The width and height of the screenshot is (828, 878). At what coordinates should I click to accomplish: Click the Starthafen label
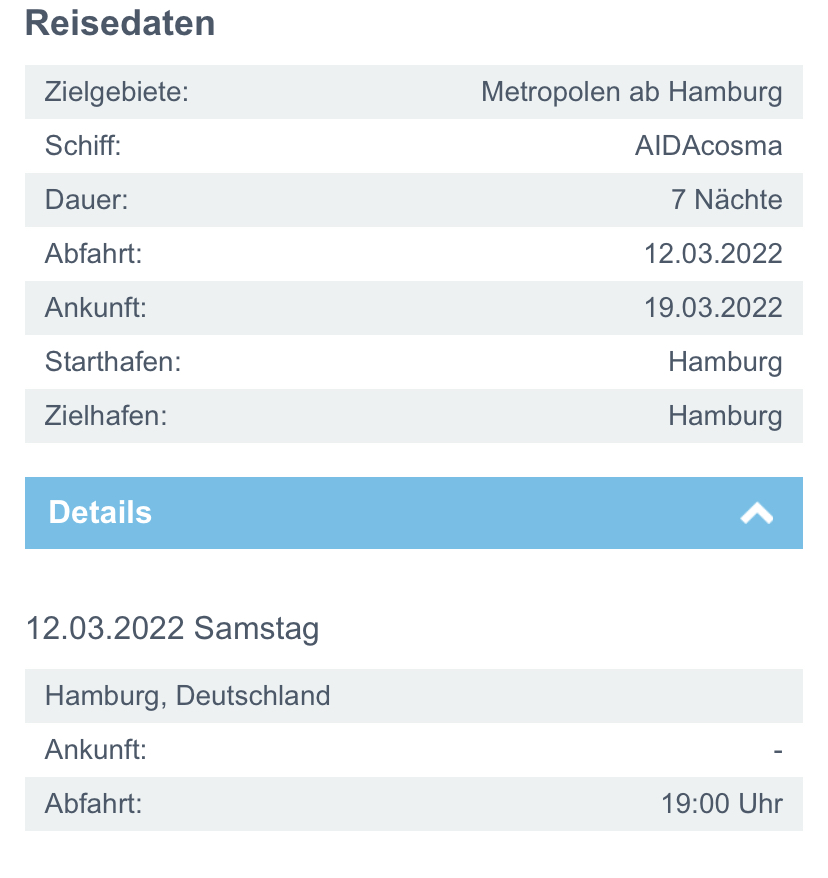(x=113, y=361)
